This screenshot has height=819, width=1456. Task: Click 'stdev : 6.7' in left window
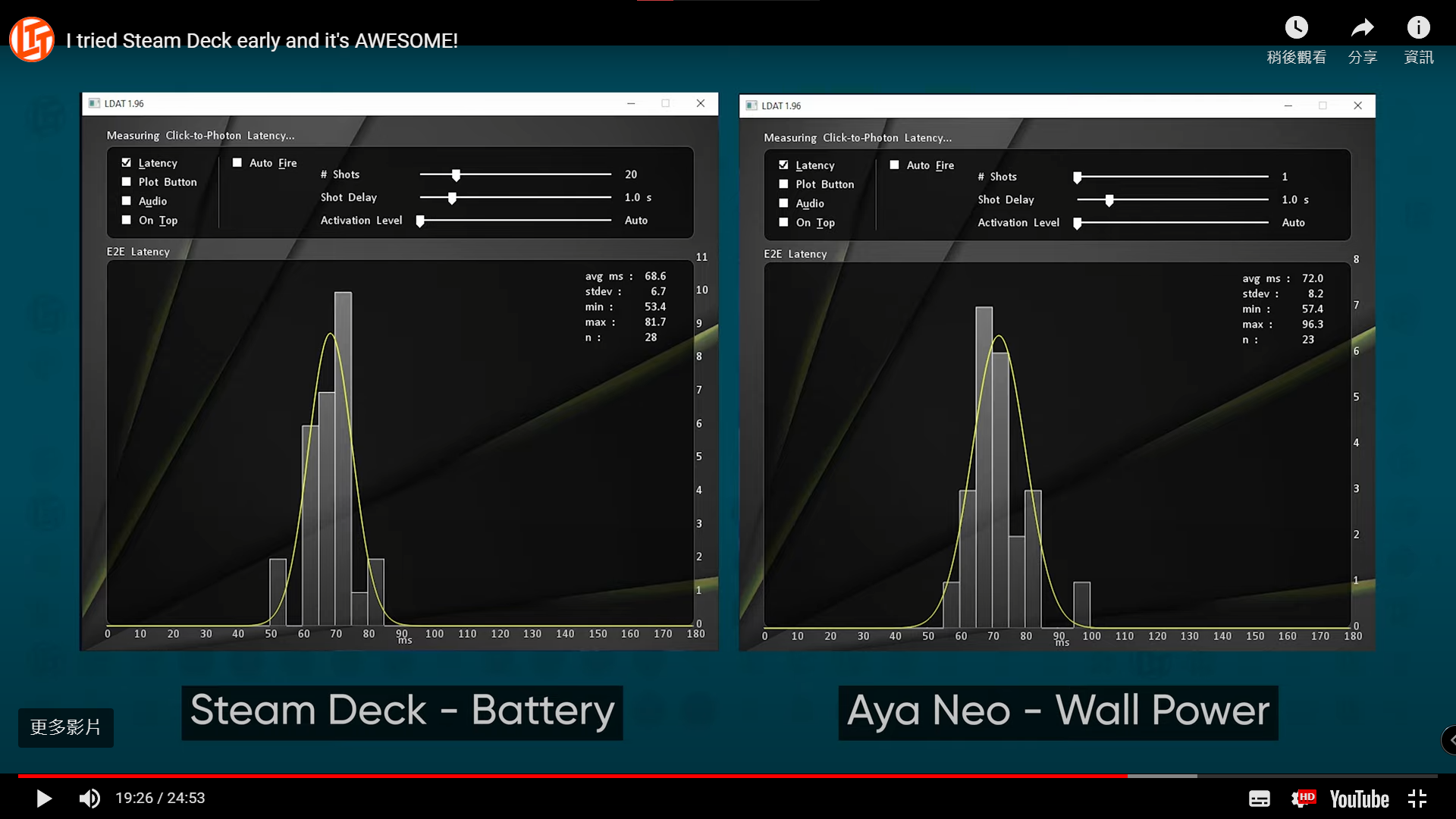point(626,292)
